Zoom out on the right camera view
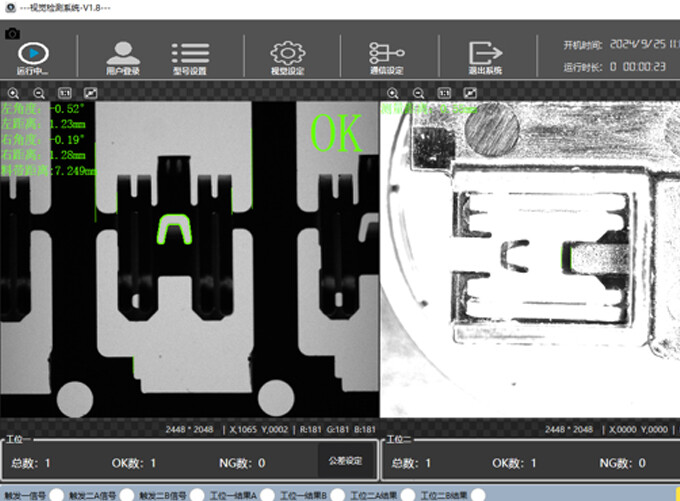 tap(419, 93)
